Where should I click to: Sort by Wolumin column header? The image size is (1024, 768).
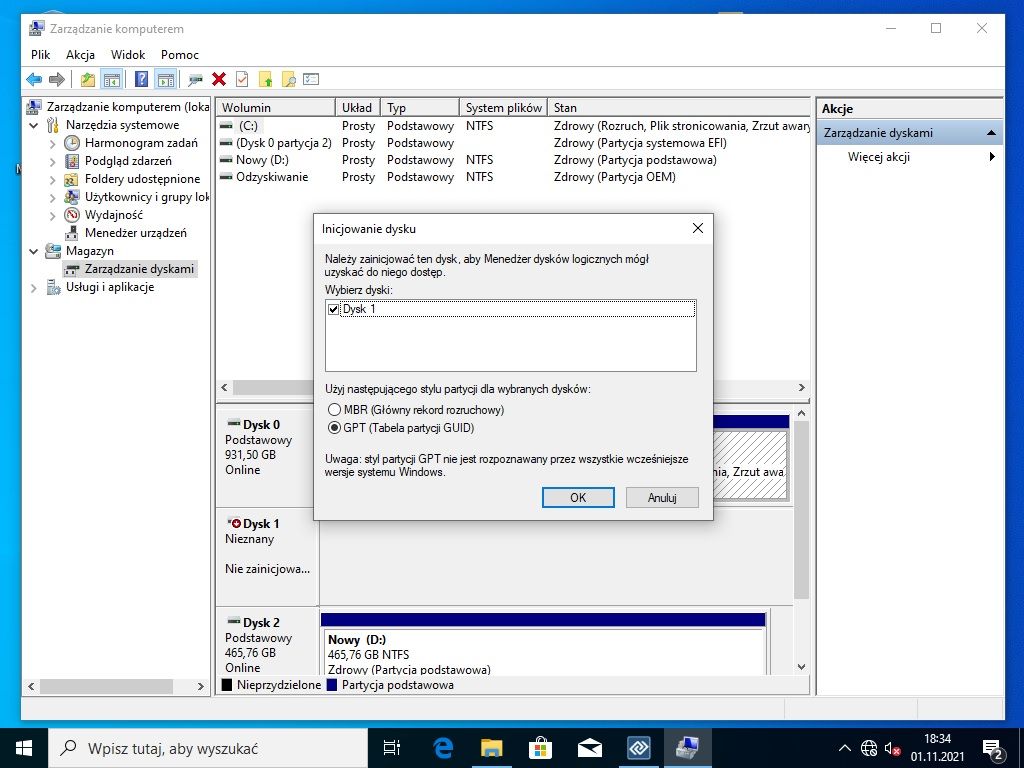coord(276,108)
